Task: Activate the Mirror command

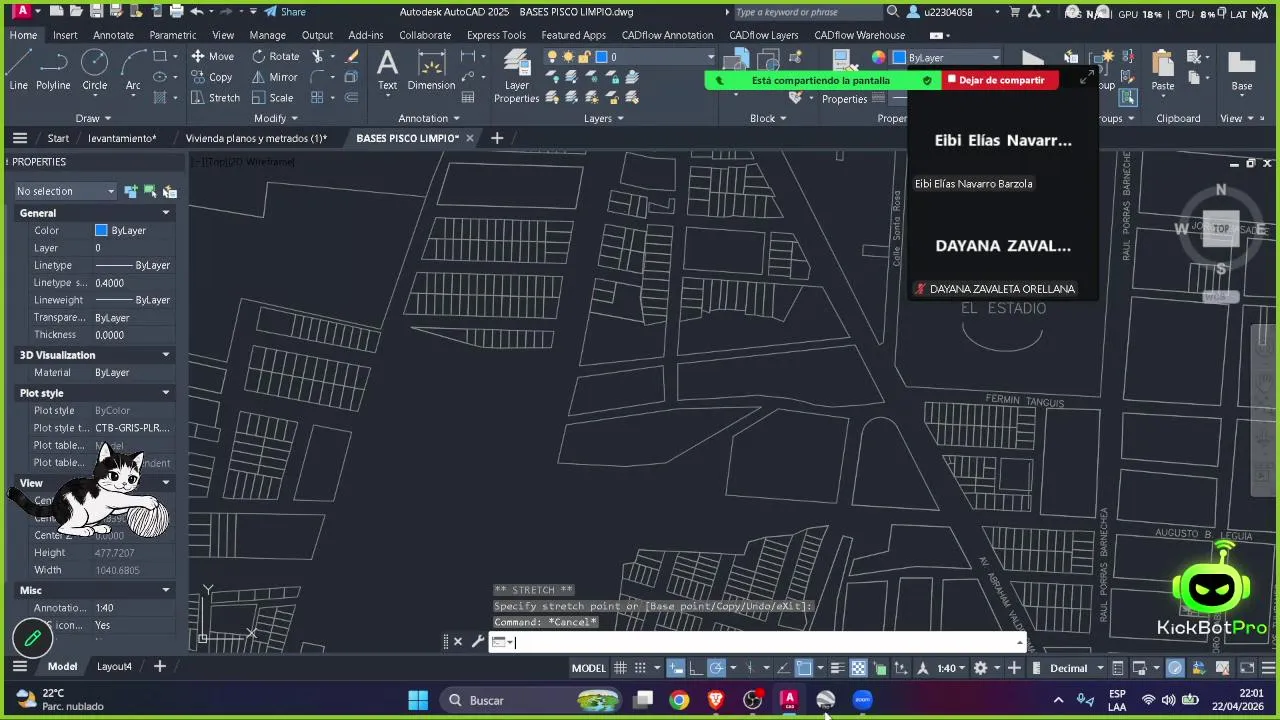Action: 274,77
